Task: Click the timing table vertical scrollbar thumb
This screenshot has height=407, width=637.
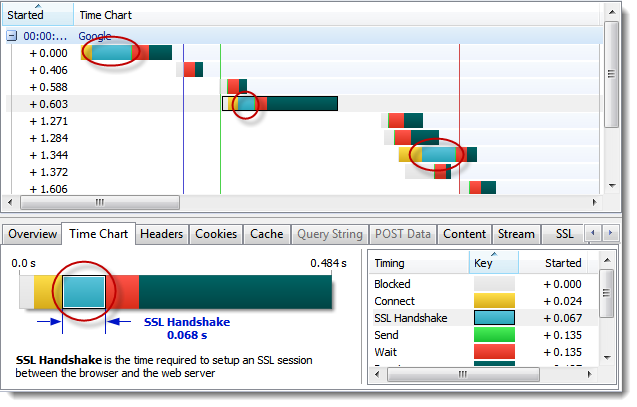Action: pyautogui.click(x=607, y=293)
